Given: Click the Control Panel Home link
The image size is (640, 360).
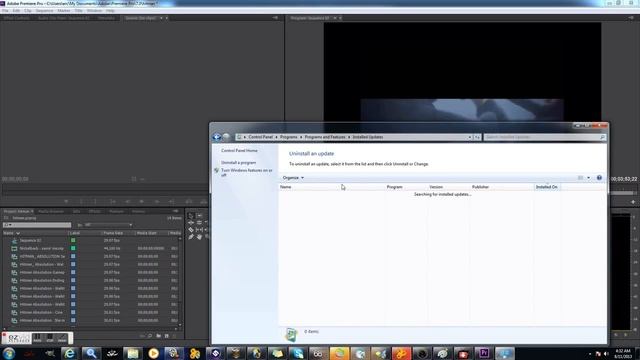Looking at the screenshot, I should pos(239,151).
